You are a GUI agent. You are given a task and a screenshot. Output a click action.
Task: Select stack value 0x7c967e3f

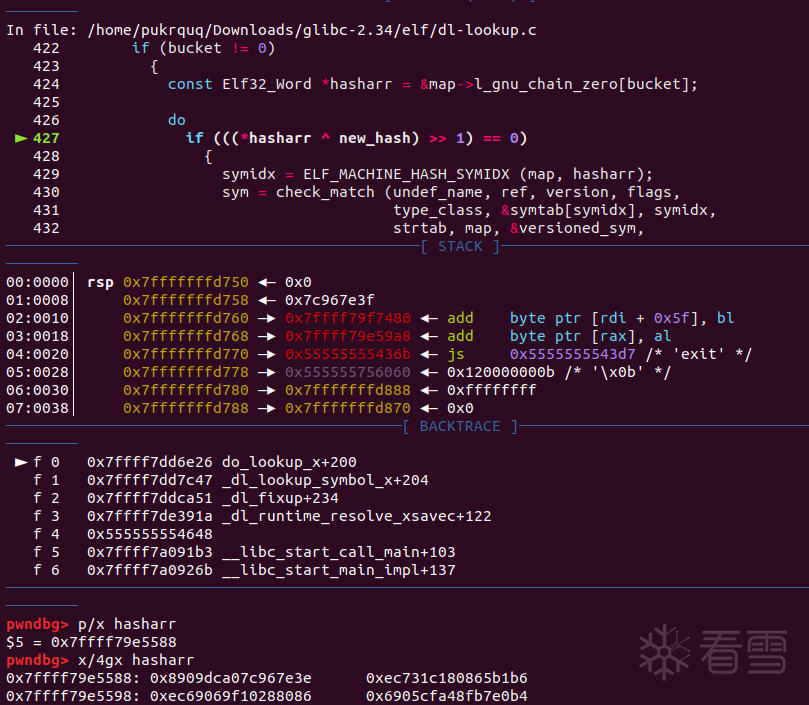(x=330, y=300)
